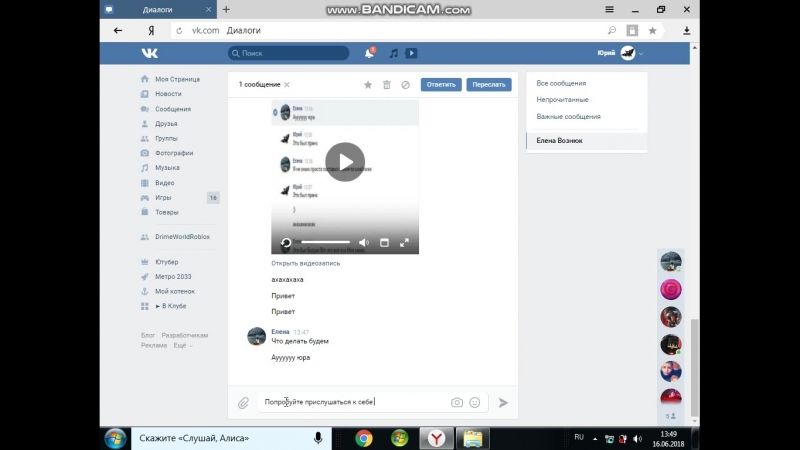Click the Реклама footer link

pyautogui.click(x=154, y=345)
